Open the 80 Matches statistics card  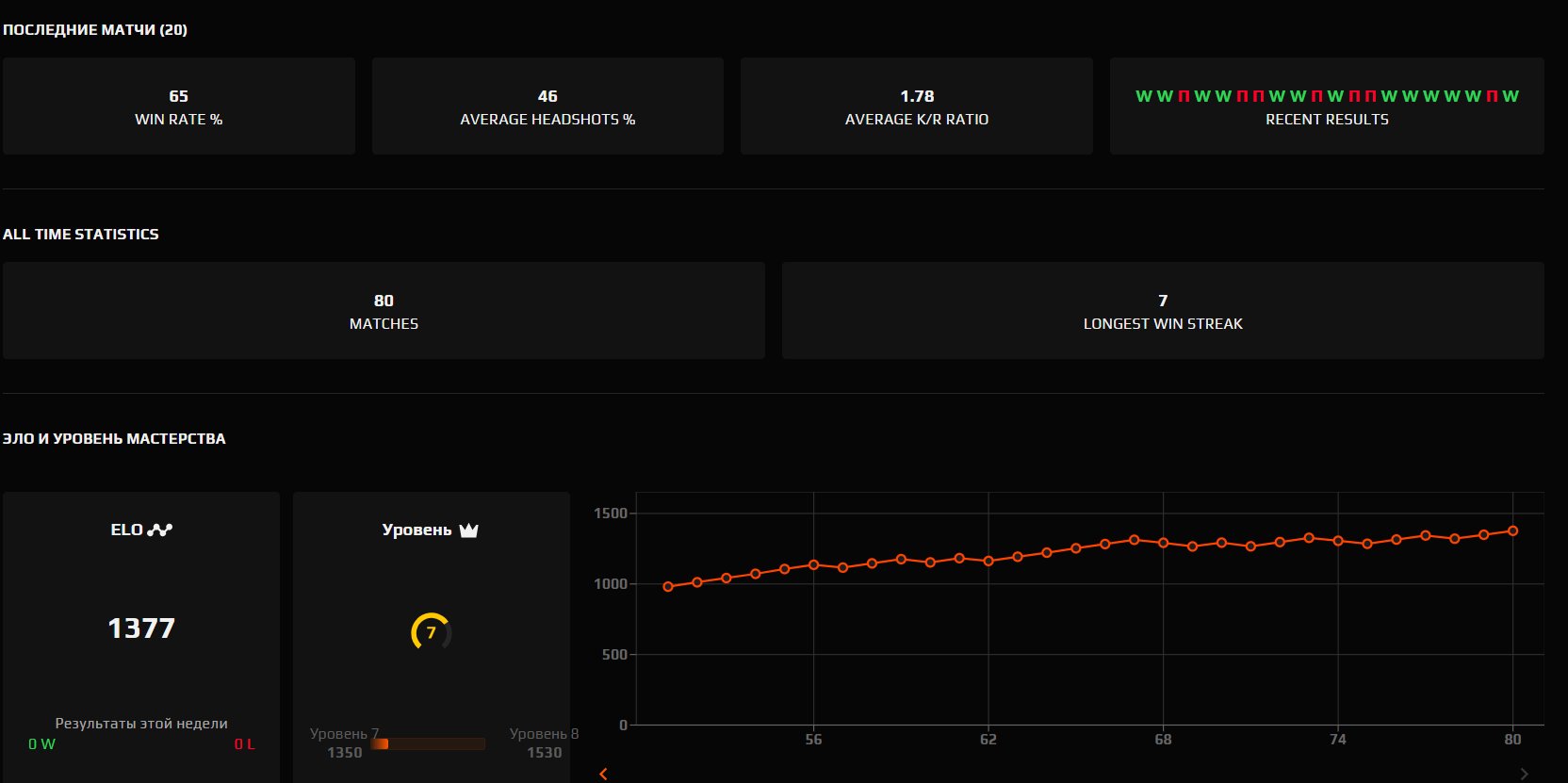tap(384, 311)
